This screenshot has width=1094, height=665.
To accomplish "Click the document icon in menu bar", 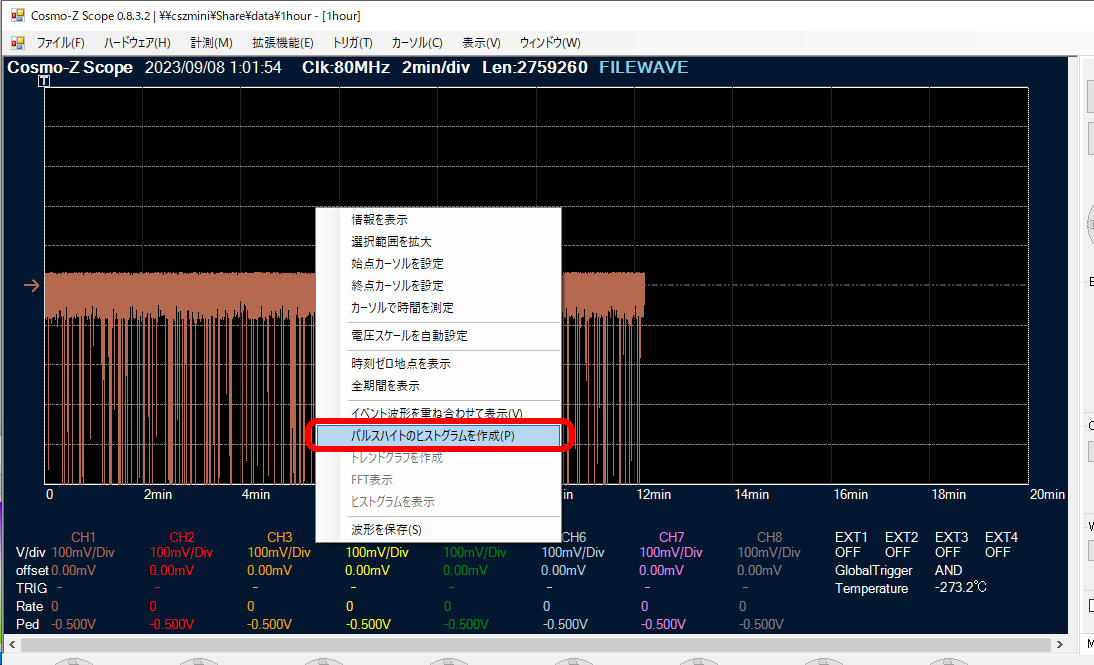I will pos(17,43).
